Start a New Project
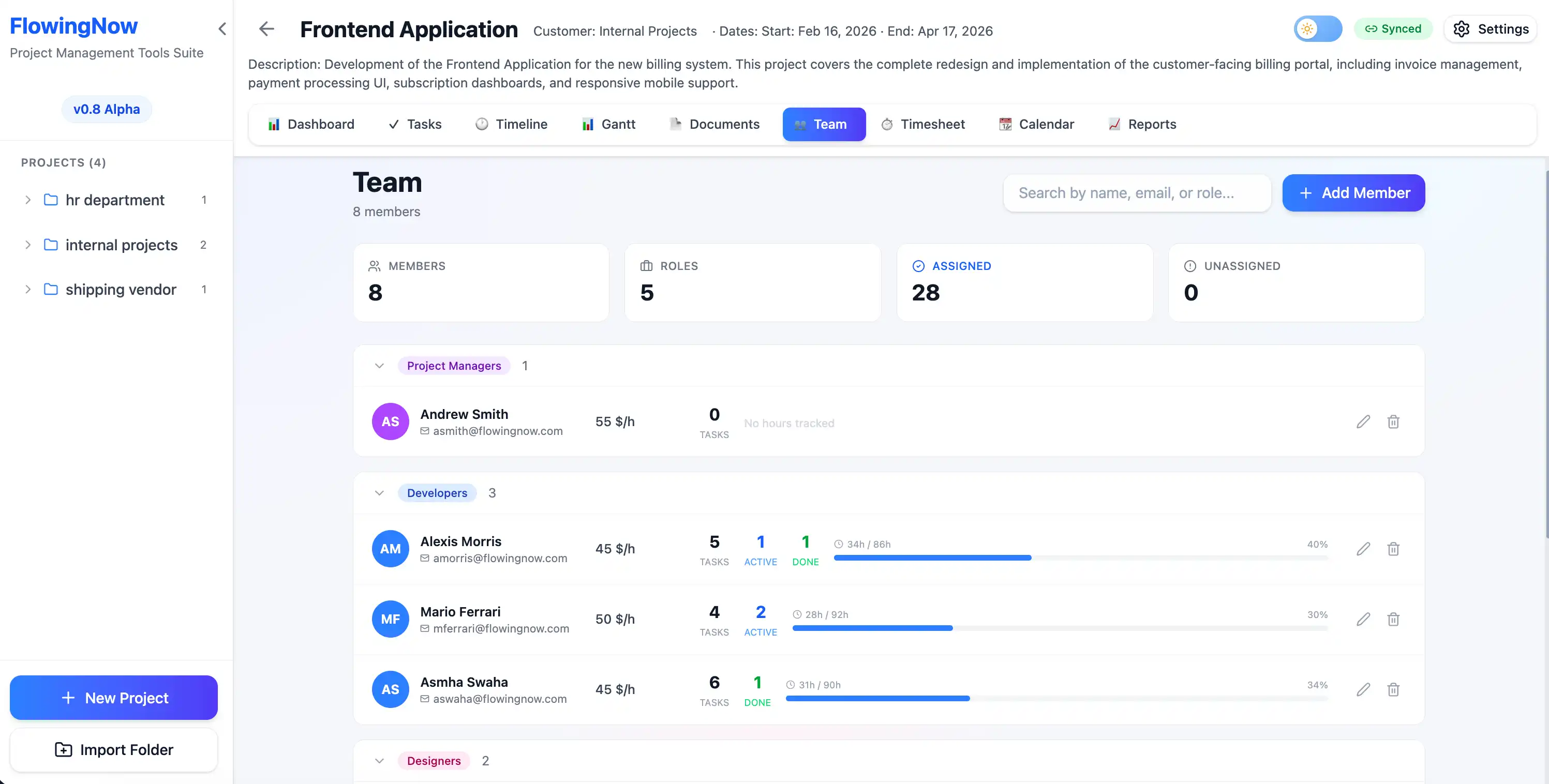The image size is (1549, 784). pos(113,698)
